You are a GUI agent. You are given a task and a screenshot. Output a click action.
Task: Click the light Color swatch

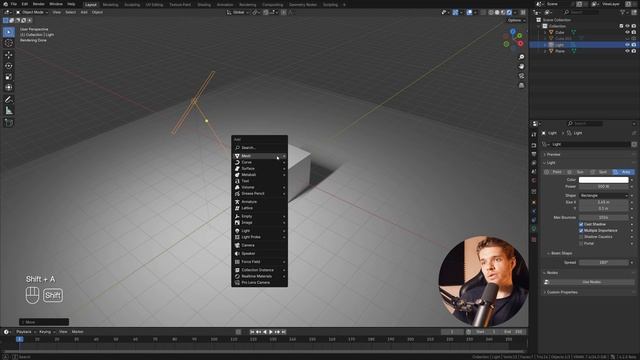point(603,180)
